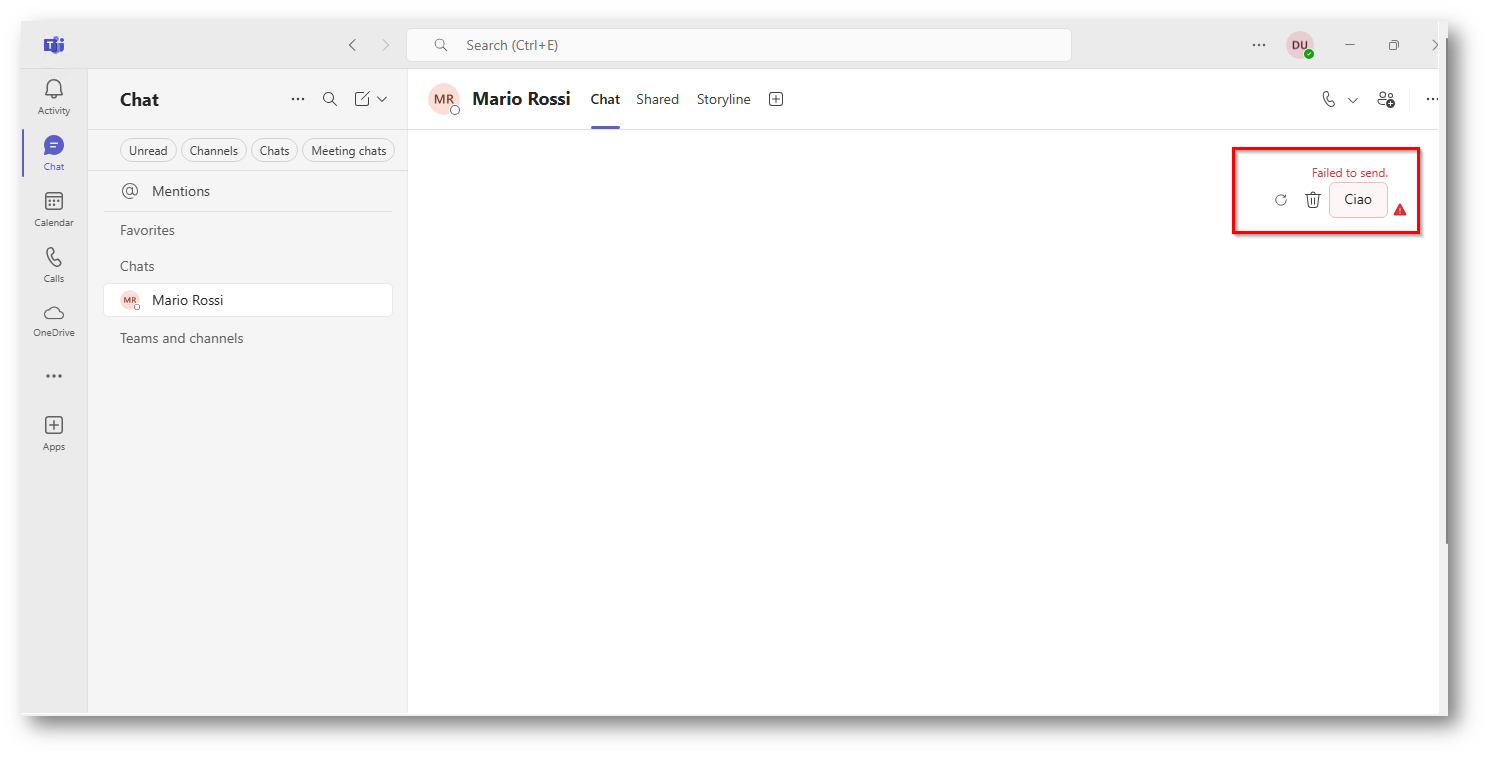The height and width of the screenshot is (758, 1490).
Task: Expand the new chat options dropdown
Action: coord(382,99)
